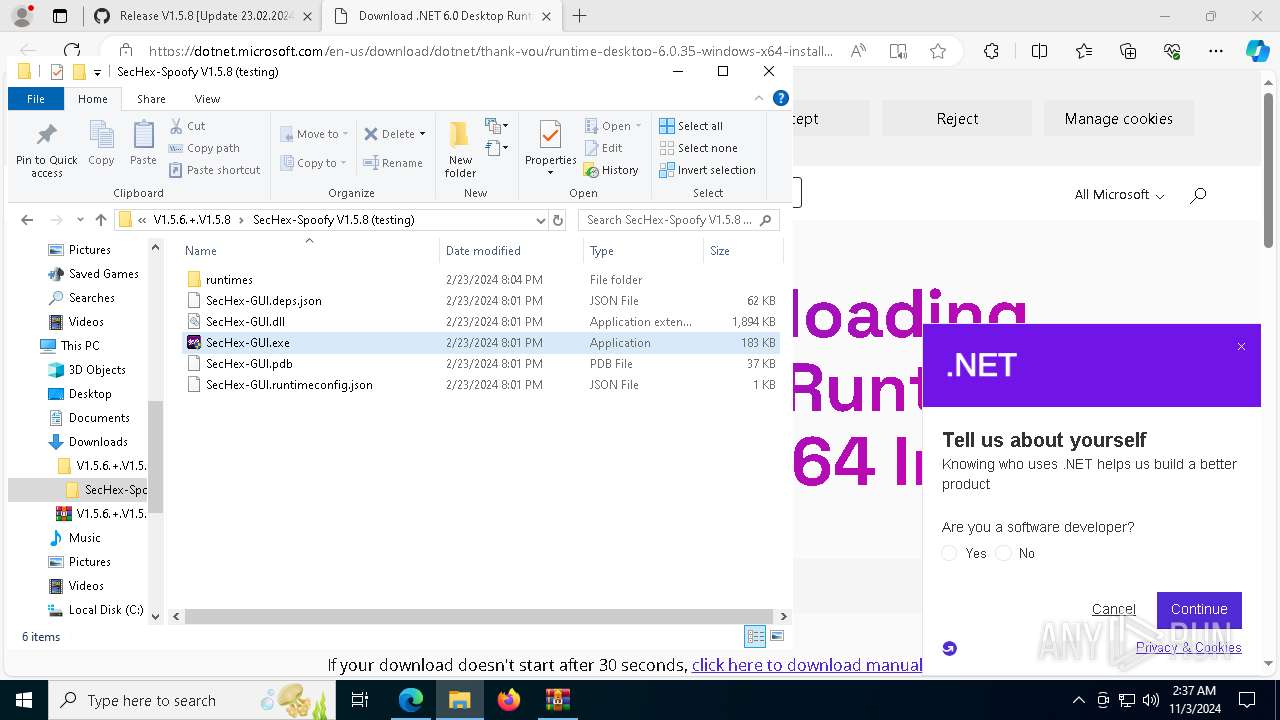This screenshot has height=720, width=1280.
Task: Click the up-one-level arrow
Action: tap(100, 220)
